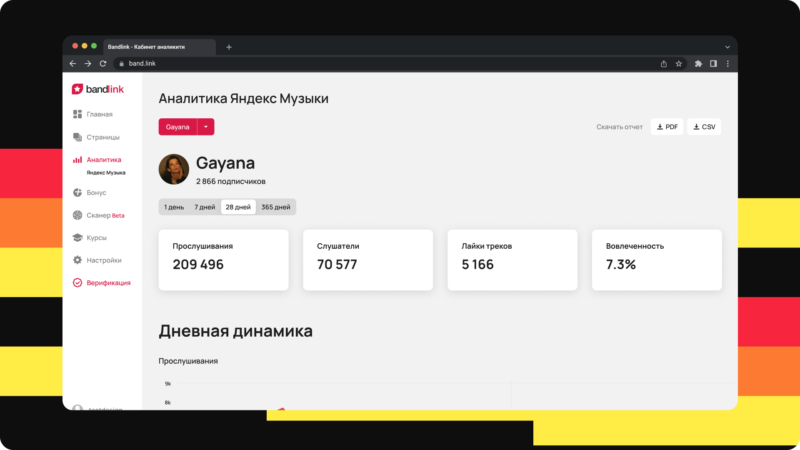Open Страницы section in sidebar
Viewport: 800px width, 450px height.
[102, 137]
